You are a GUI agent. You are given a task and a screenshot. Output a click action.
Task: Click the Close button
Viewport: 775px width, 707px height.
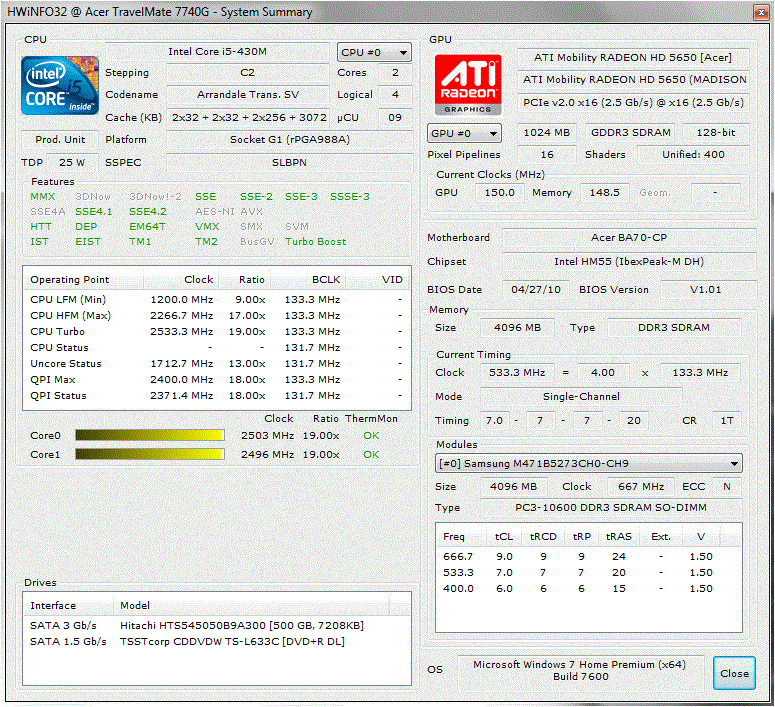pyautogui.click(x=734, y=673)
